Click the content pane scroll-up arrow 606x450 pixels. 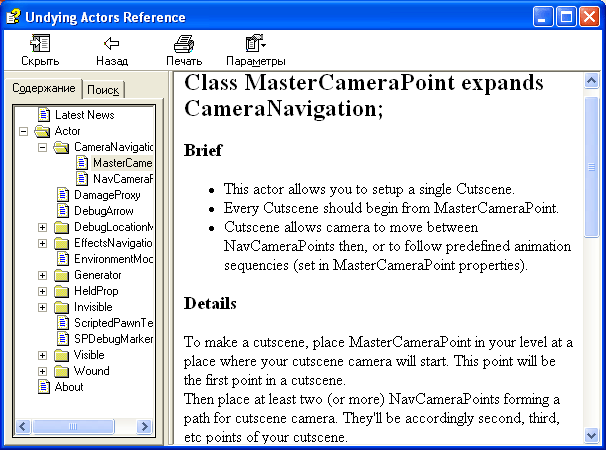(x=591, y=81)
